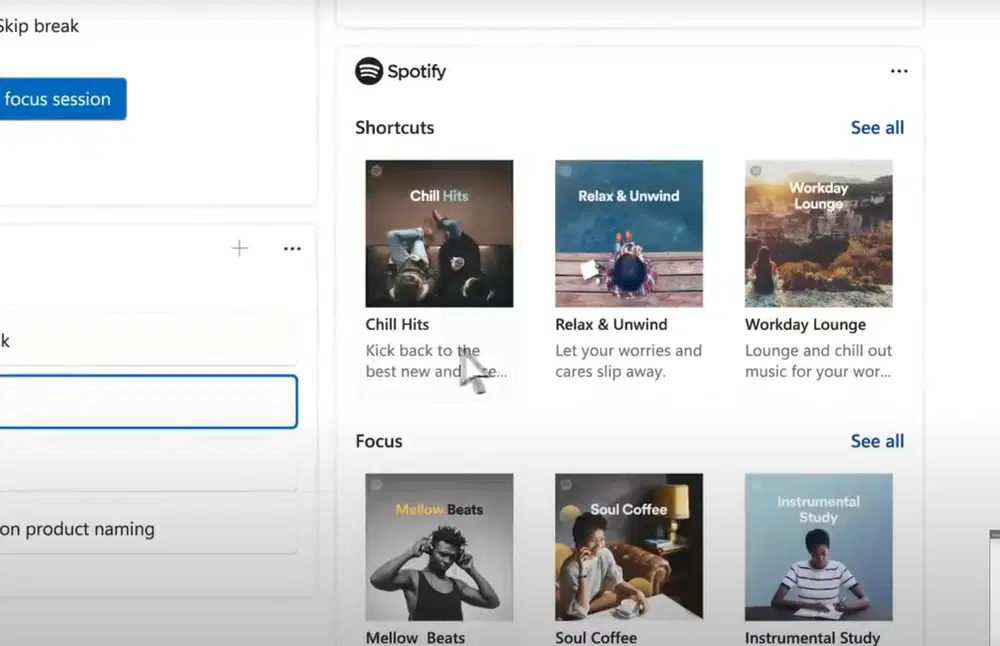
Task: Select the Instrumental Study playlist cover
Action: [x=818, y=547]
